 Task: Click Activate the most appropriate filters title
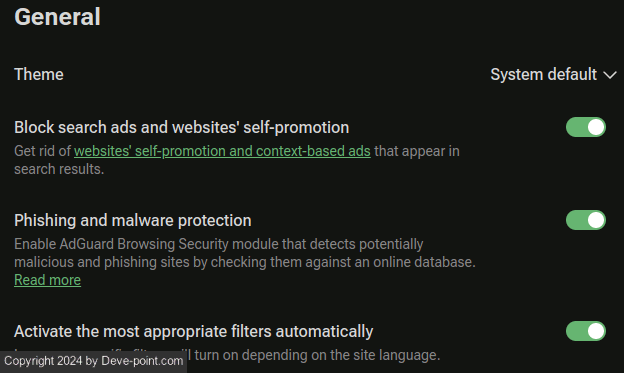click(x=193, y=332)
